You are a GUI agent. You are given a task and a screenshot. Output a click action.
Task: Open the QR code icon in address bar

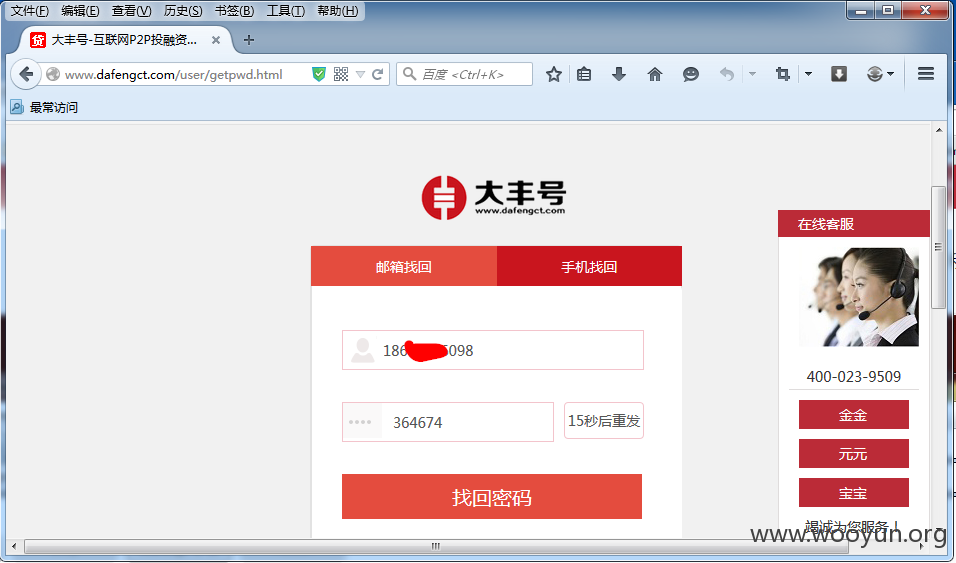(x=341, y=74)
